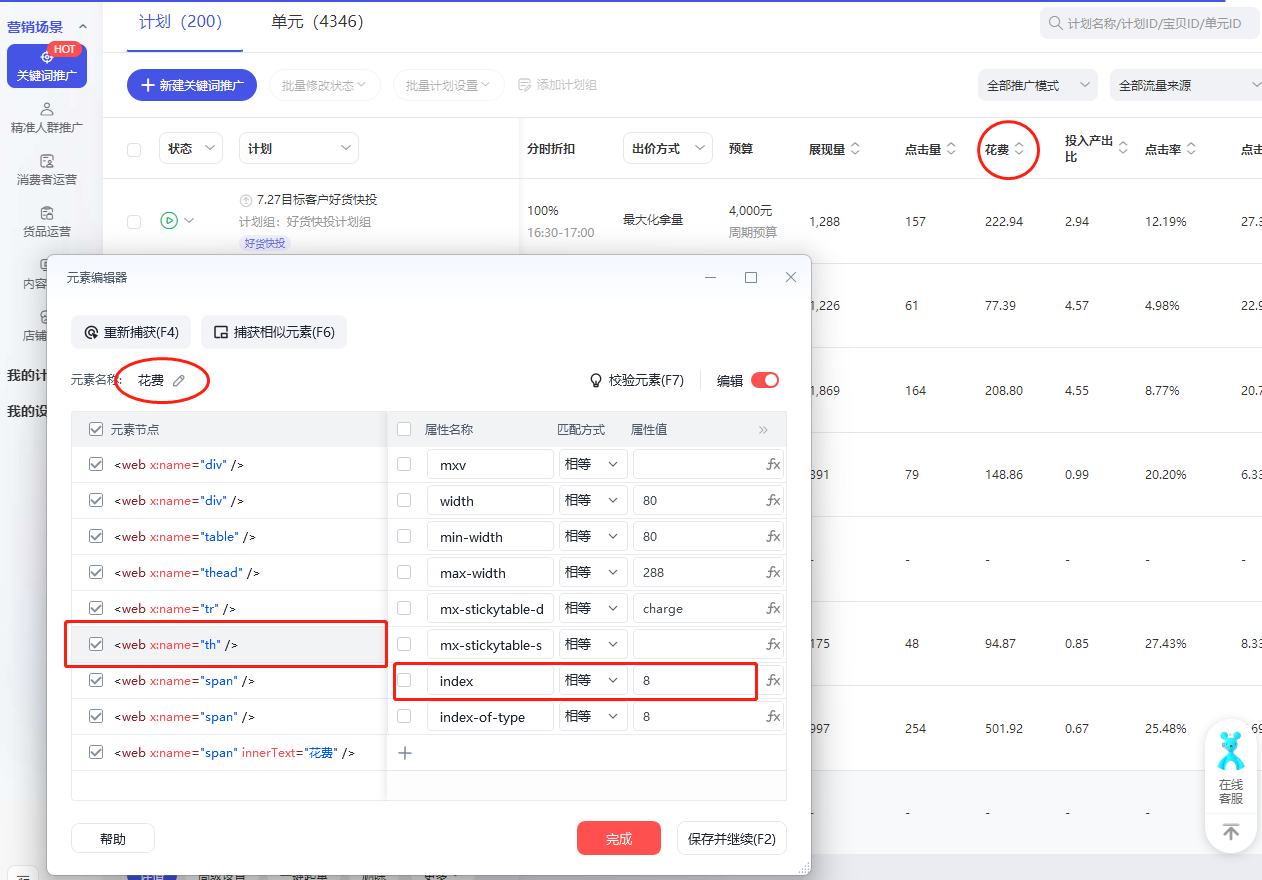Click the pencil icon beside element name 花费
Viewport: 1262px width, 880px height.
pos(179,380)
